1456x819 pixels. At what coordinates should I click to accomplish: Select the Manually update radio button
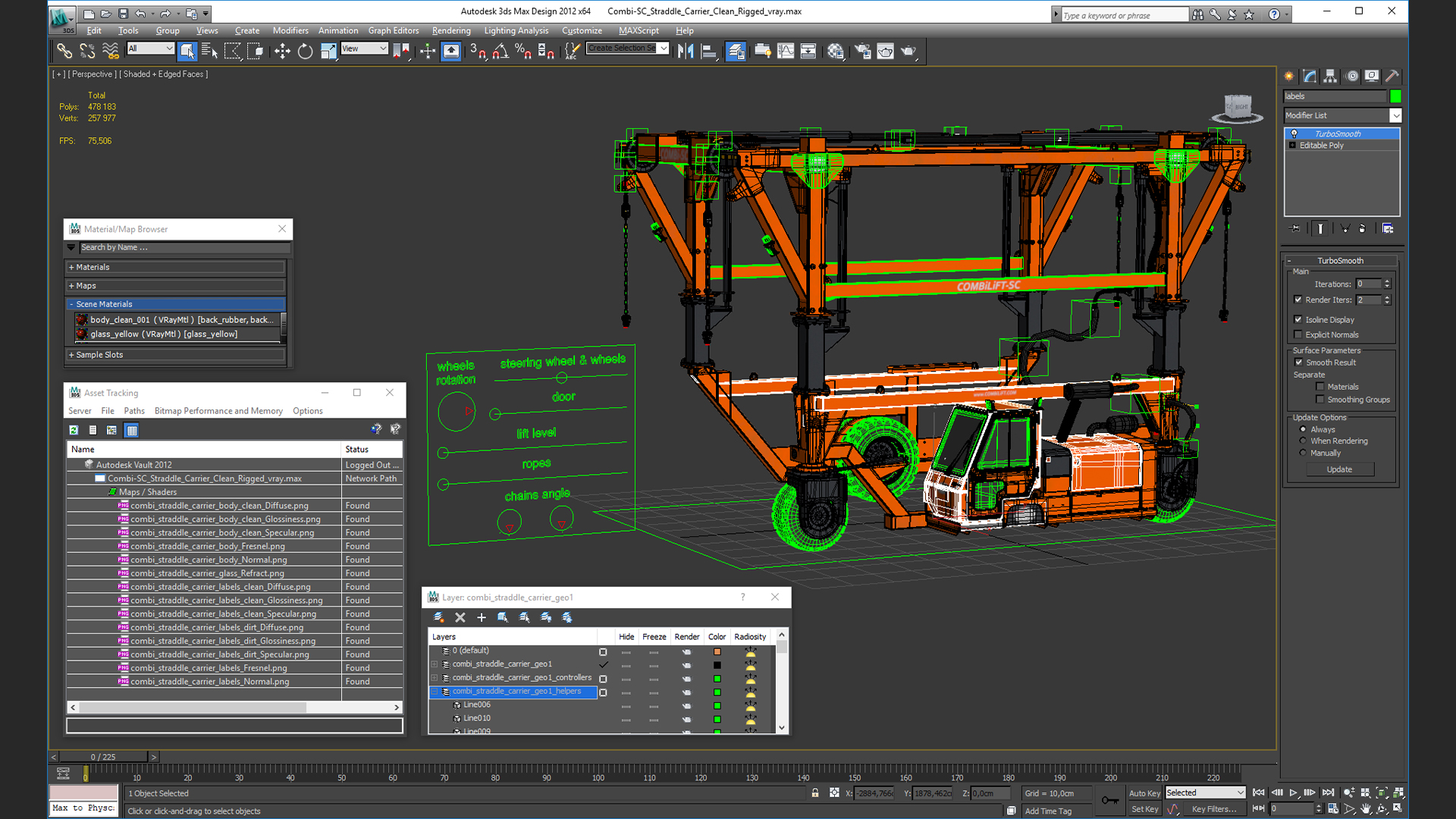(1303, 453)
